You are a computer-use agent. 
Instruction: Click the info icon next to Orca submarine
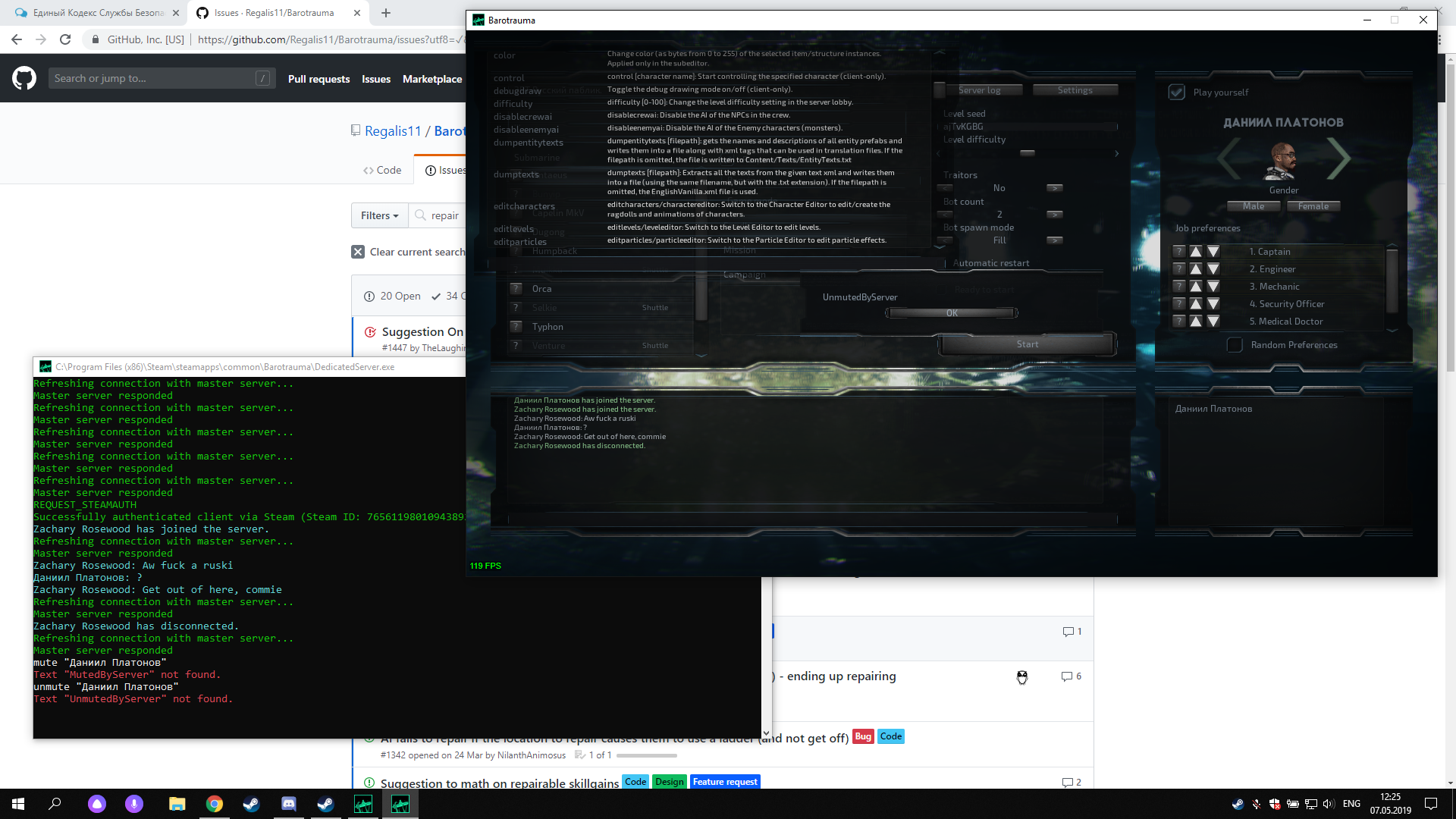click(516, 288)
